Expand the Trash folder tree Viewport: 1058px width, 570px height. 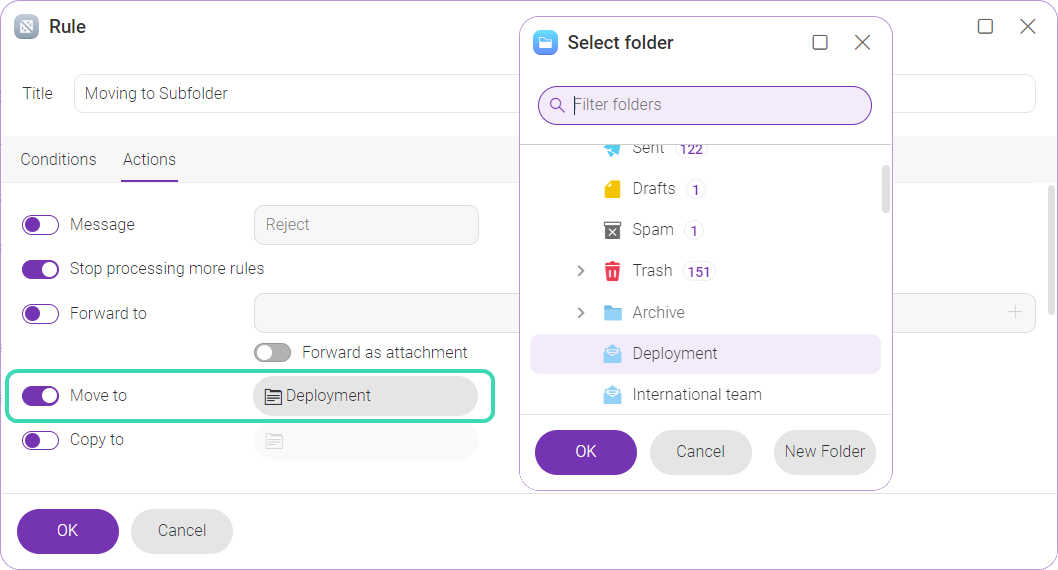[x=580, y=271]
